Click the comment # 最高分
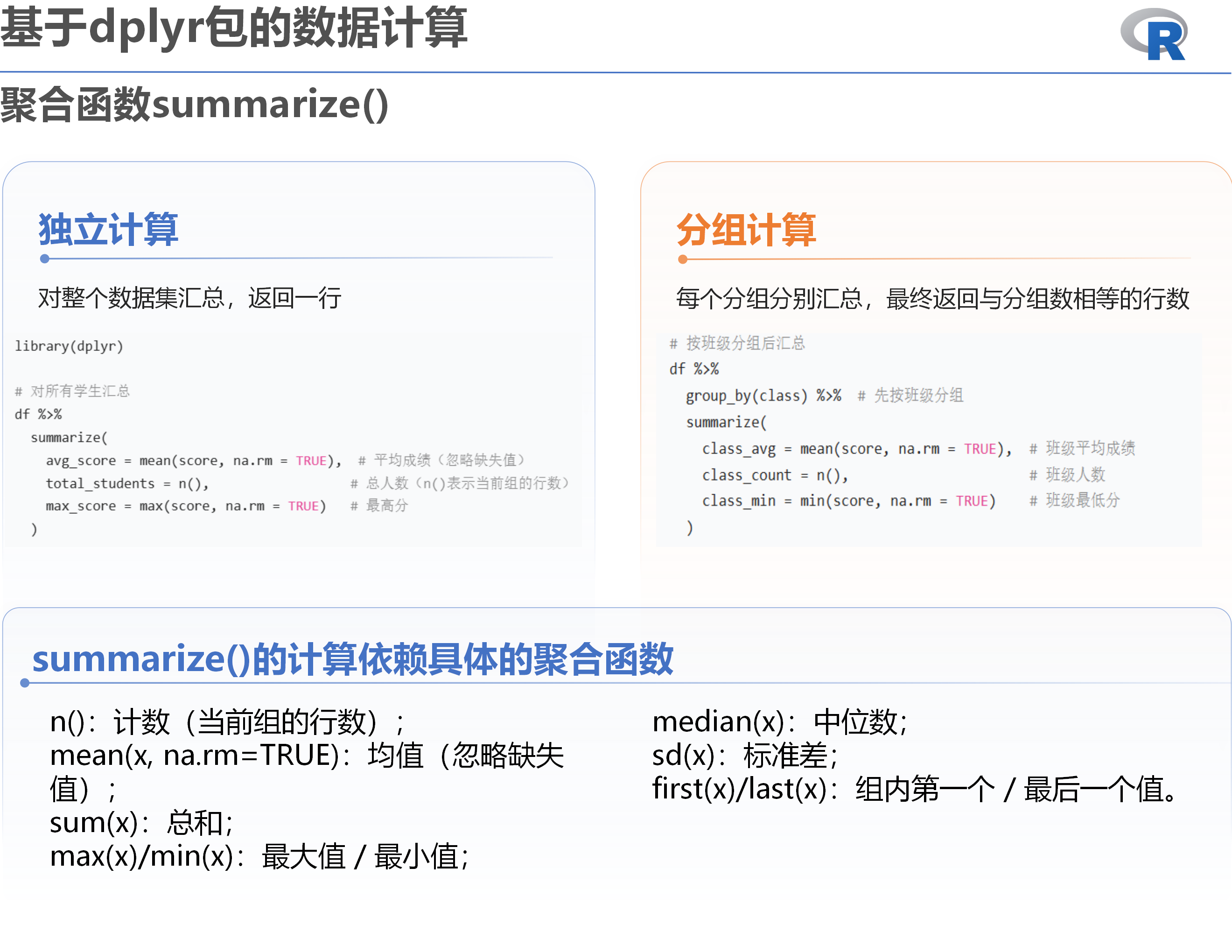1232x952 pixels. tap(379, 506)
